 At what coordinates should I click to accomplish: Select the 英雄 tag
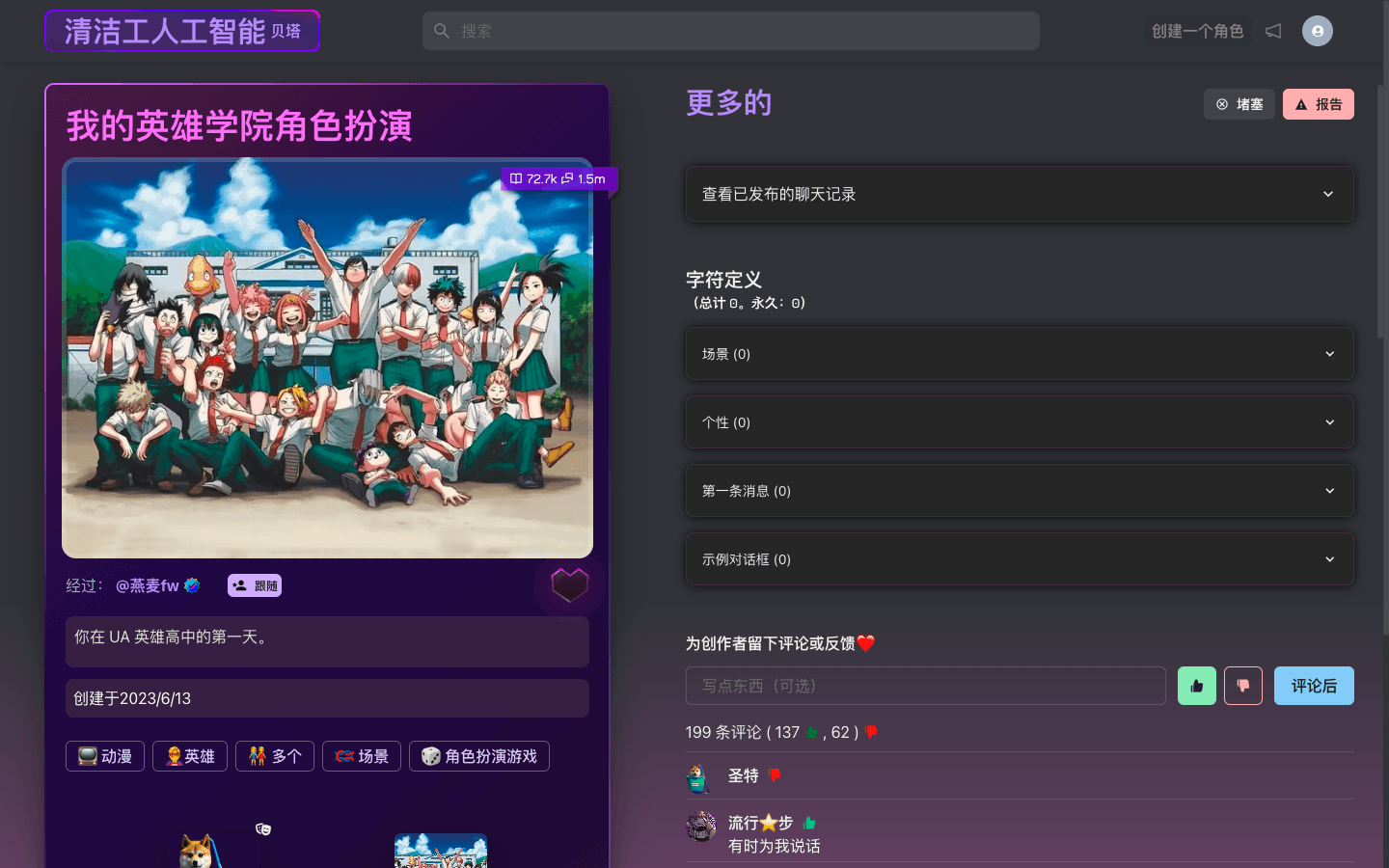[x=190, y=756]
